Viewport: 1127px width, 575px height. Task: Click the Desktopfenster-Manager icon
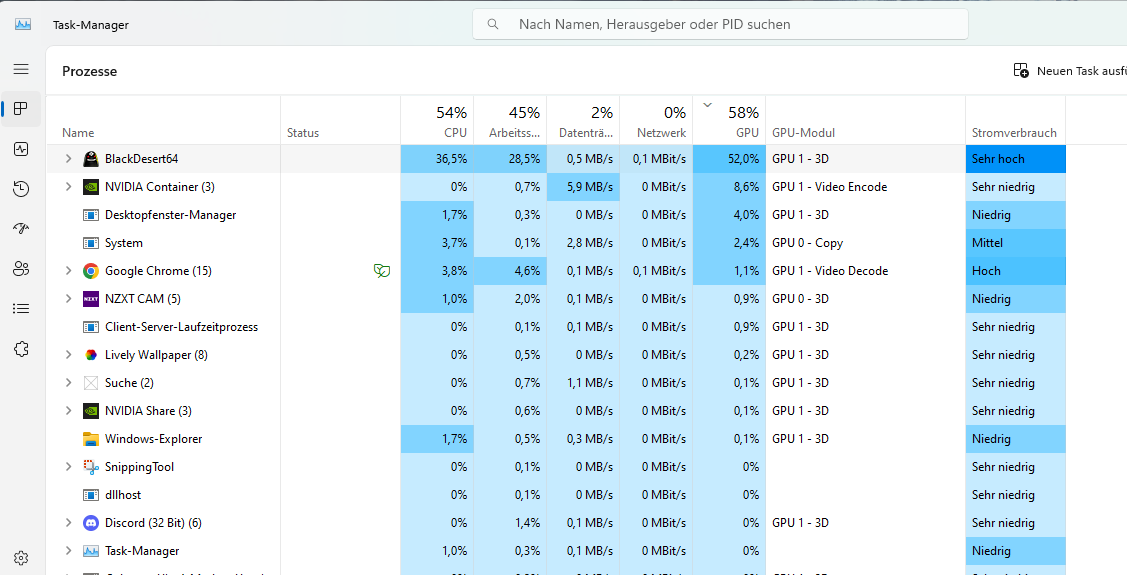coord(91,215)
